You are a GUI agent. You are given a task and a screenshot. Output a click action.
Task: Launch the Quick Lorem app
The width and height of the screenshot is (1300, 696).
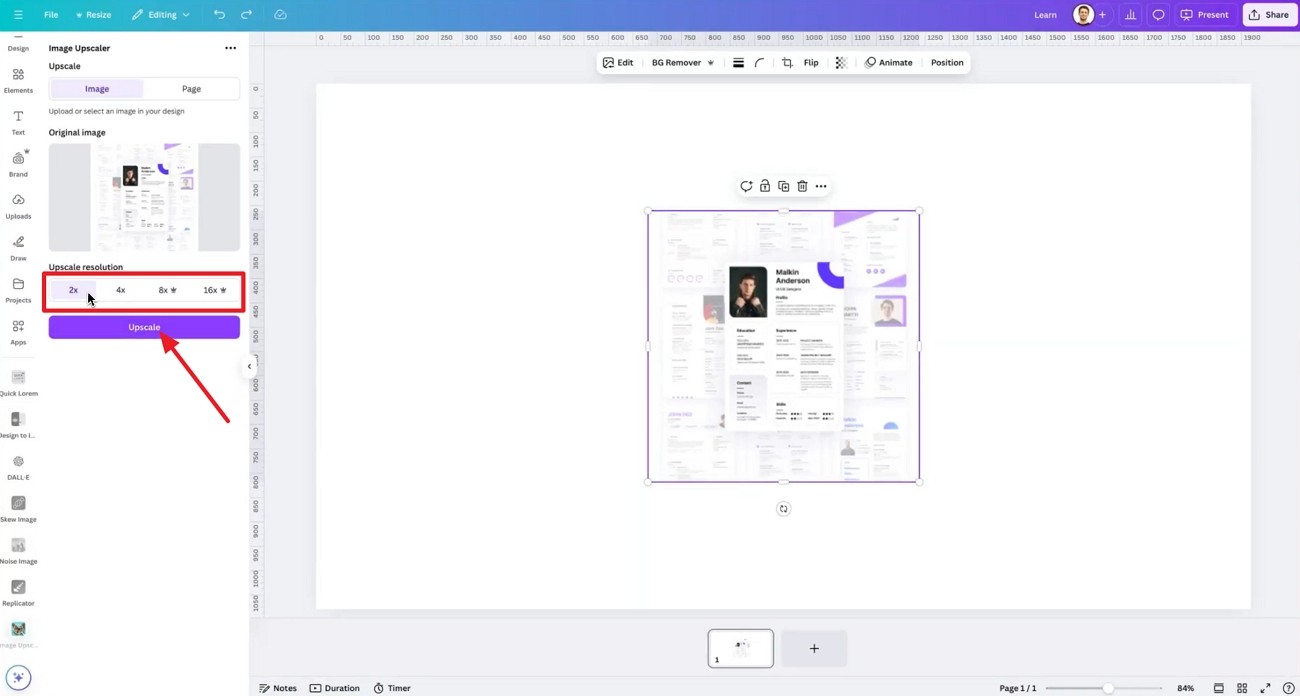18,383
